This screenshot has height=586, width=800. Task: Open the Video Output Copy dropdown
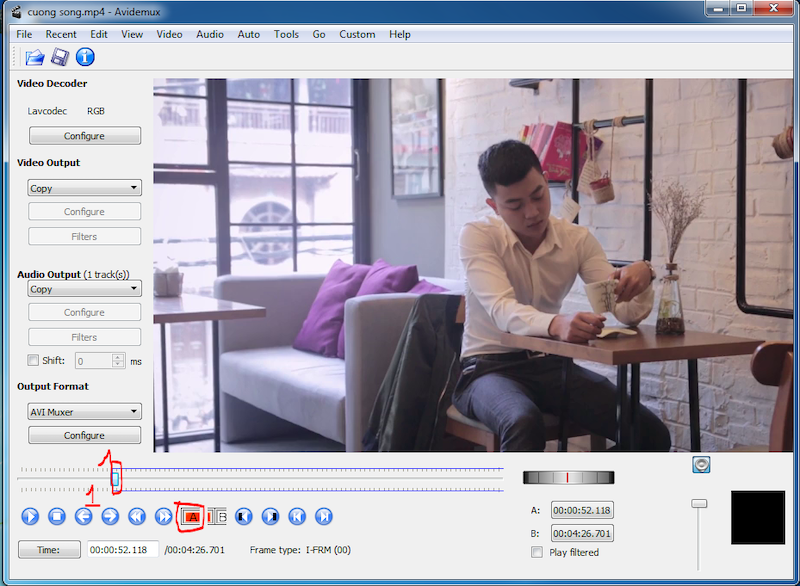(84, 187)
